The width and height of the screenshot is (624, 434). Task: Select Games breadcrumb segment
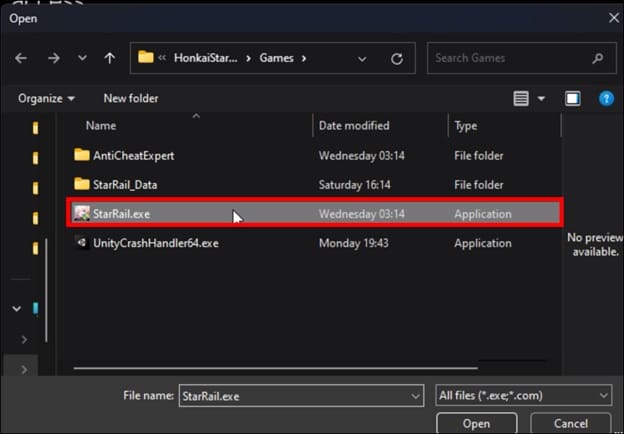click(276, 58)
